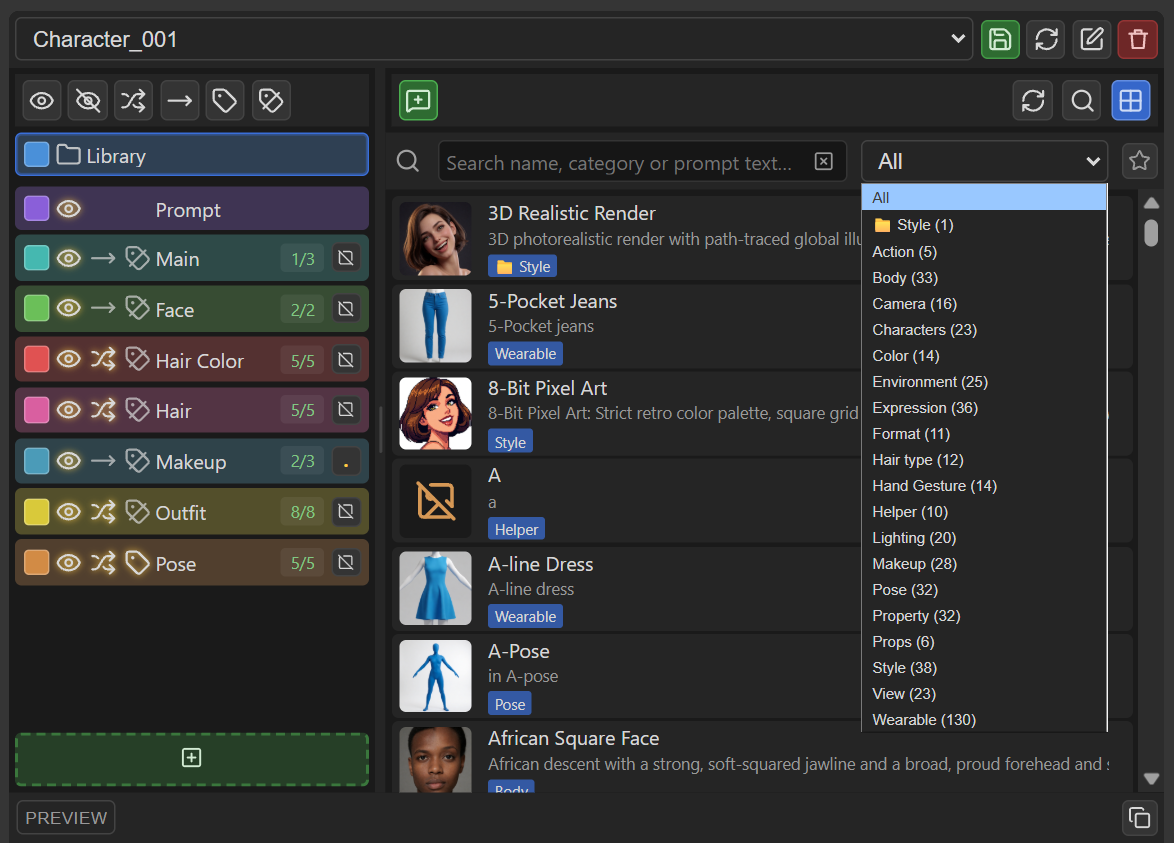Clear the search field with x icon
This screenshot has height=843, width=1174.
tap(824, 162)
